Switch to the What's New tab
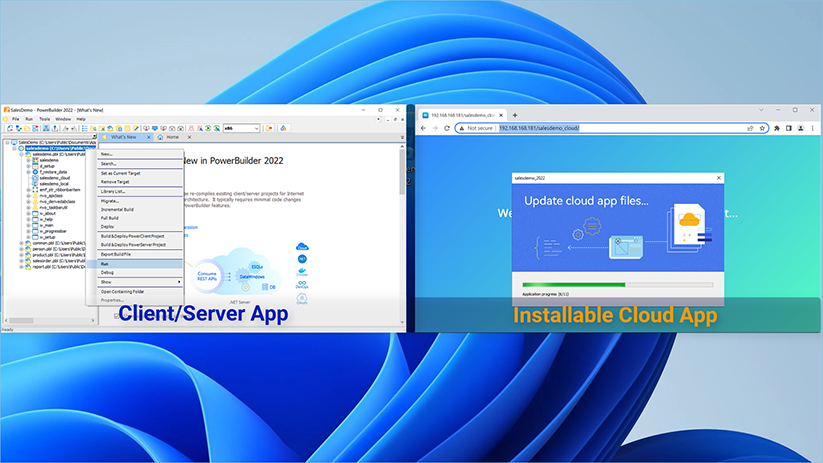Screen dimensions: 823x463 tap(124, 137)
